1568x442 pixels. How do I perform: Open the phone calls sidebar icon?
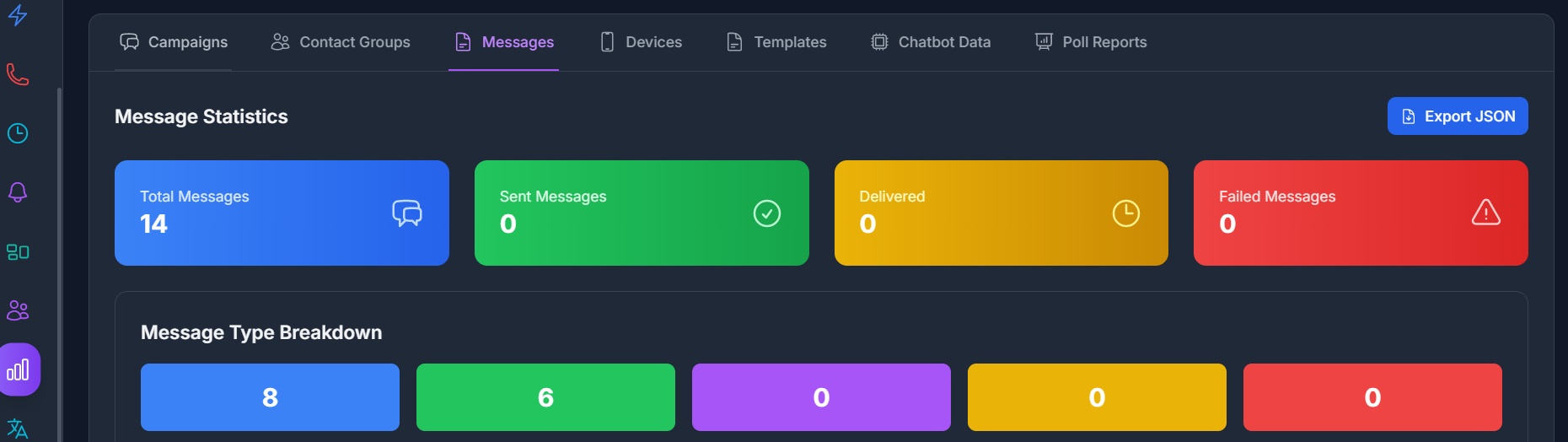[18, 74]
